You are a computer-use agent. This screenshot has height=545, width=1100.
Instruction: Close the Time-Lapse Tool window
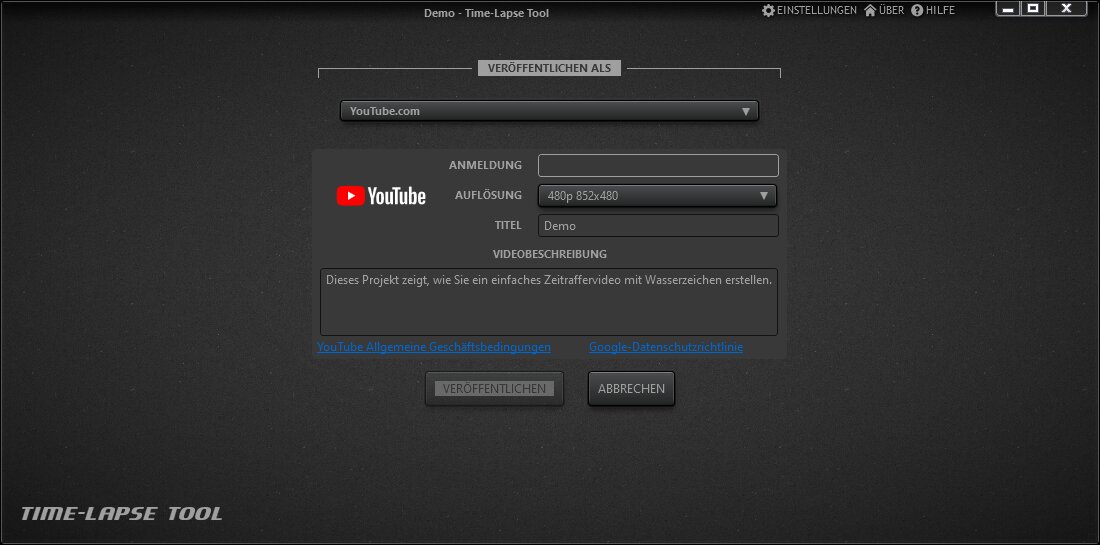click(x=1066, y=8)
